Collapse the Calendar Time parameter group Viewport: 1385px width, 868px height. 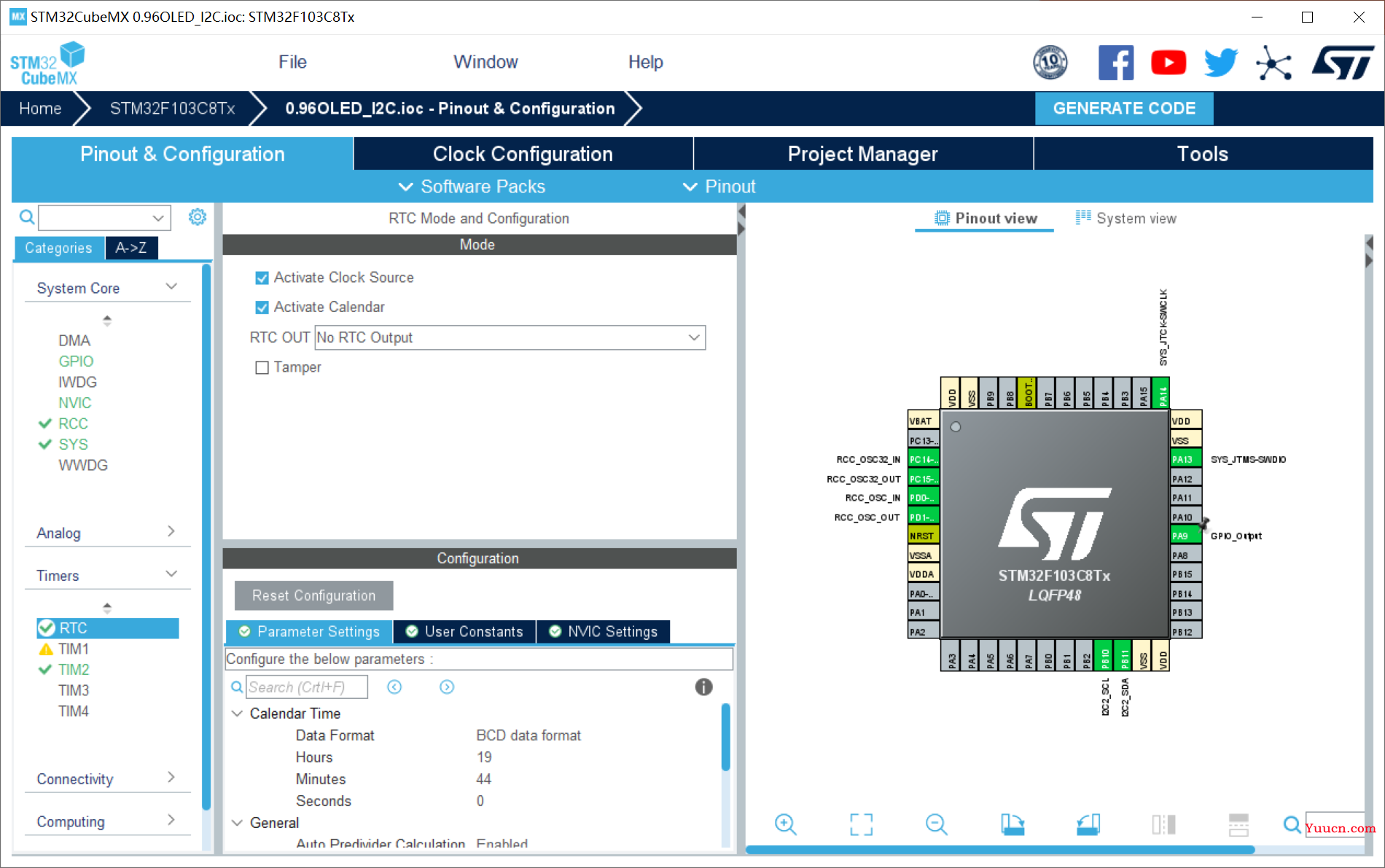coord(237,713)
